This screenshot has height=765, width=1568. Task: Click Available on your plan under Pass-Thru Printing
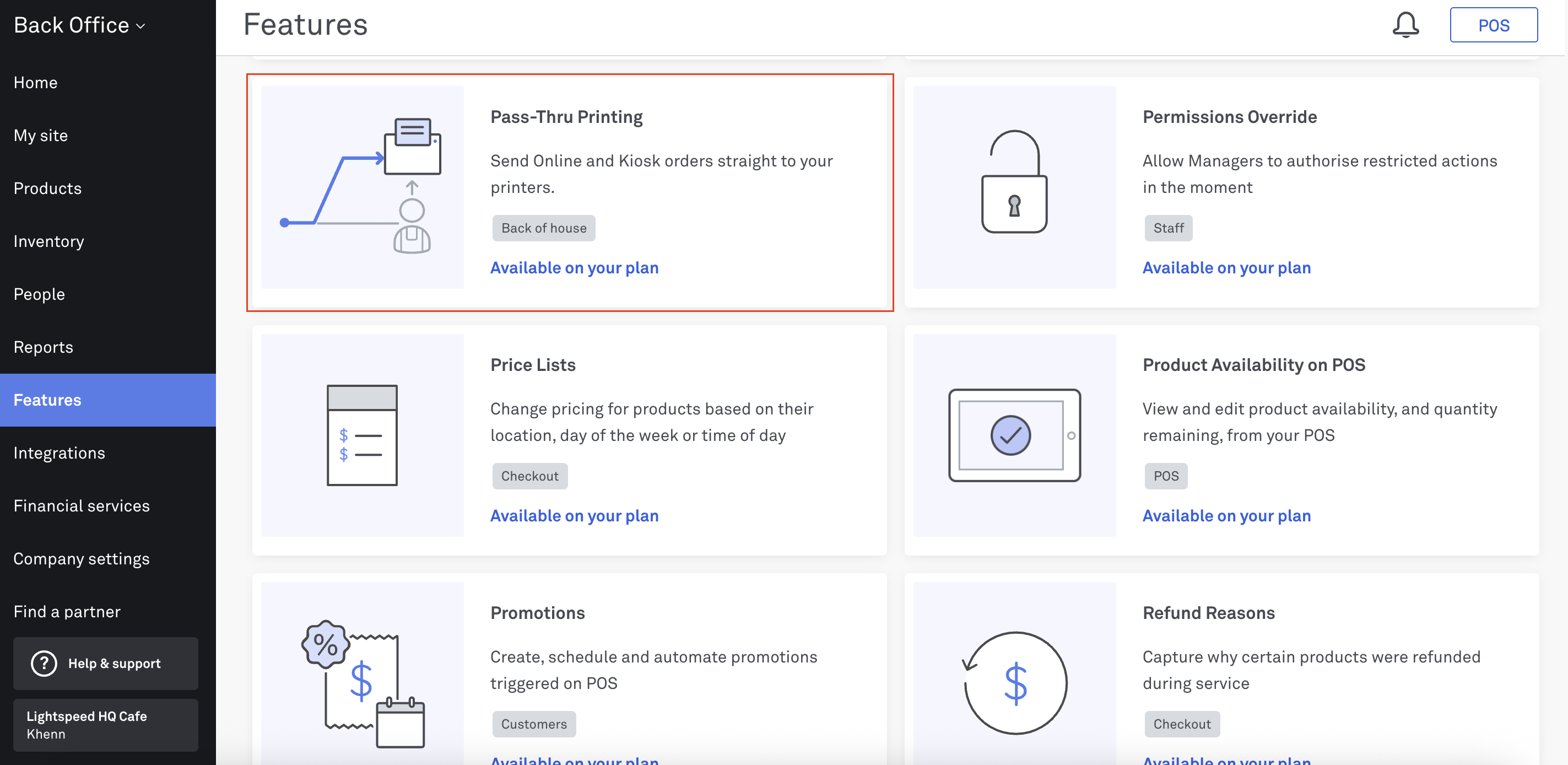click(x=574, y=267)
